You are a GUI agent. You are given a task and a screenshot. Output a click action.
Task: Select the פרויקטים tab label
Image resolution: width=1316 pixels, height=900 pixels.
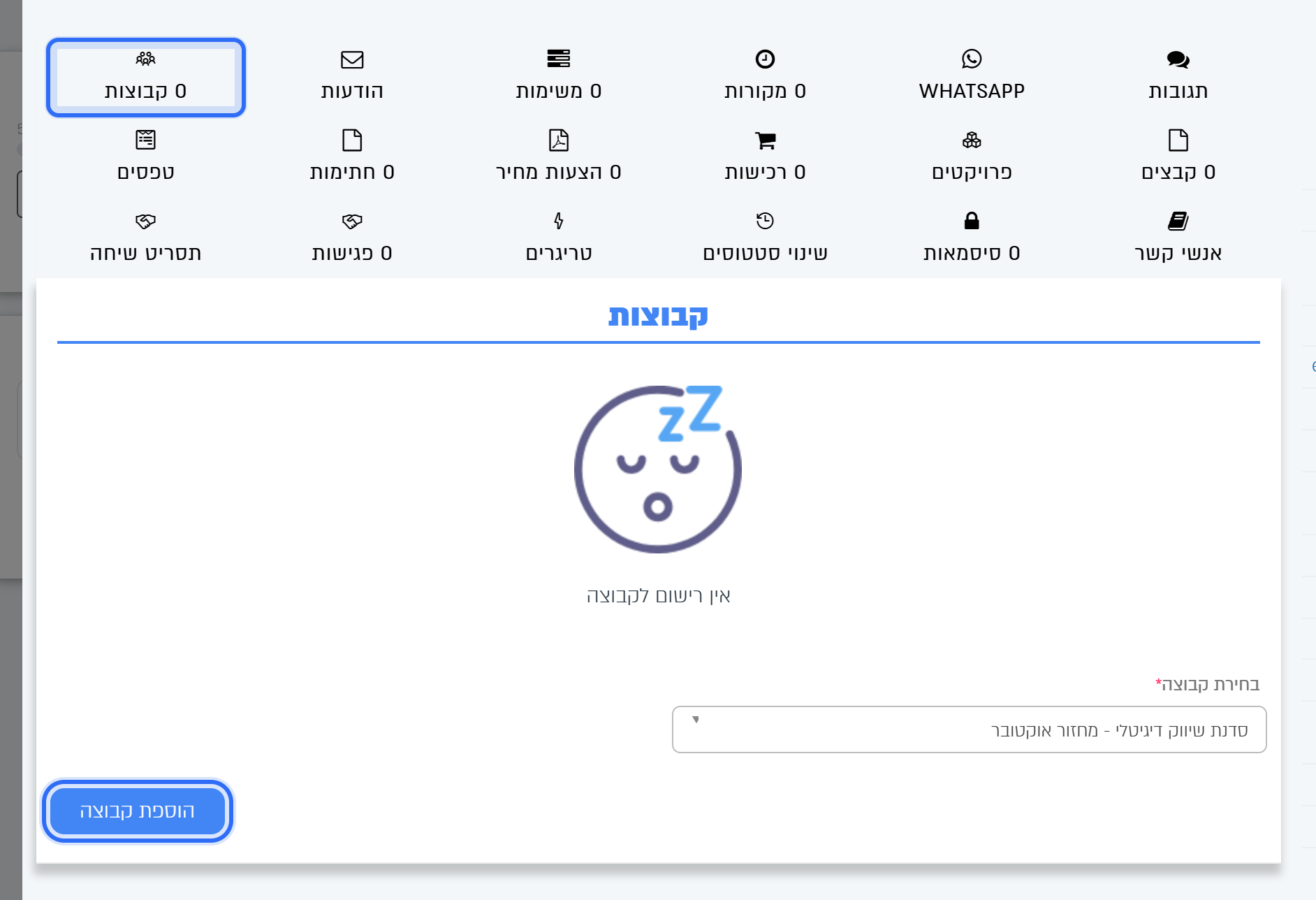972,172
